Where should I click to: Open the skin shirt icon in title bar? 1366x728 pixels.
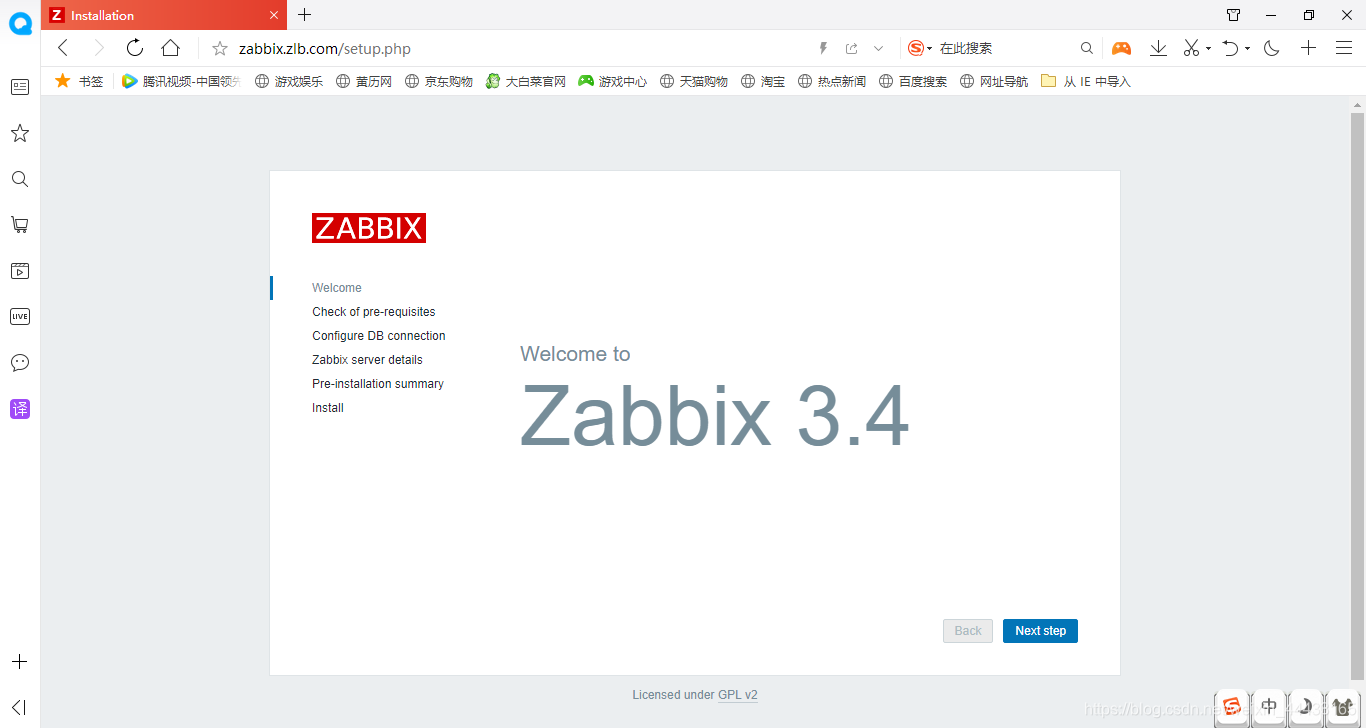[x=1234, y=15]
